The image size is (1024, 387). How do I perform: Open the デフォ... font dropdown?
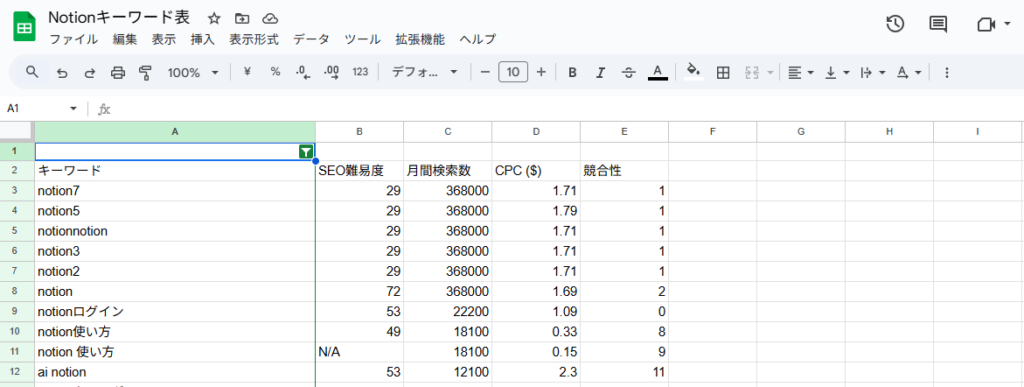click(424, 72)
